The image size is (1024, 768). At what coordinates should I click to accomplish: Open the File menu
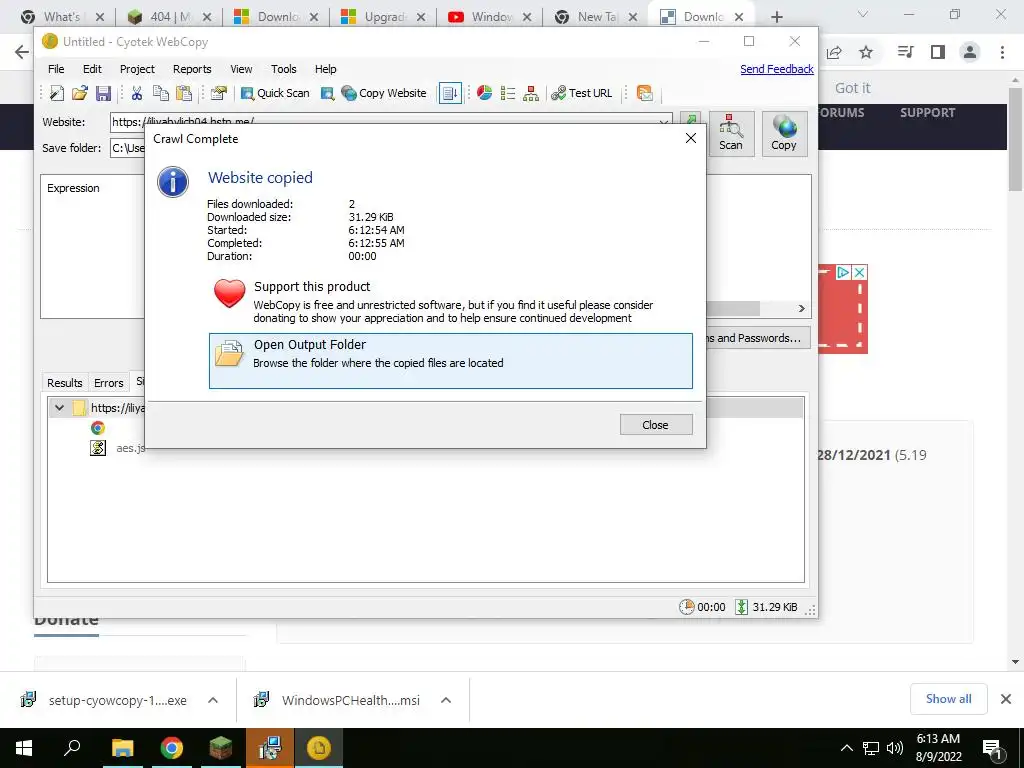pyautogui.click(x=56, y=69)
